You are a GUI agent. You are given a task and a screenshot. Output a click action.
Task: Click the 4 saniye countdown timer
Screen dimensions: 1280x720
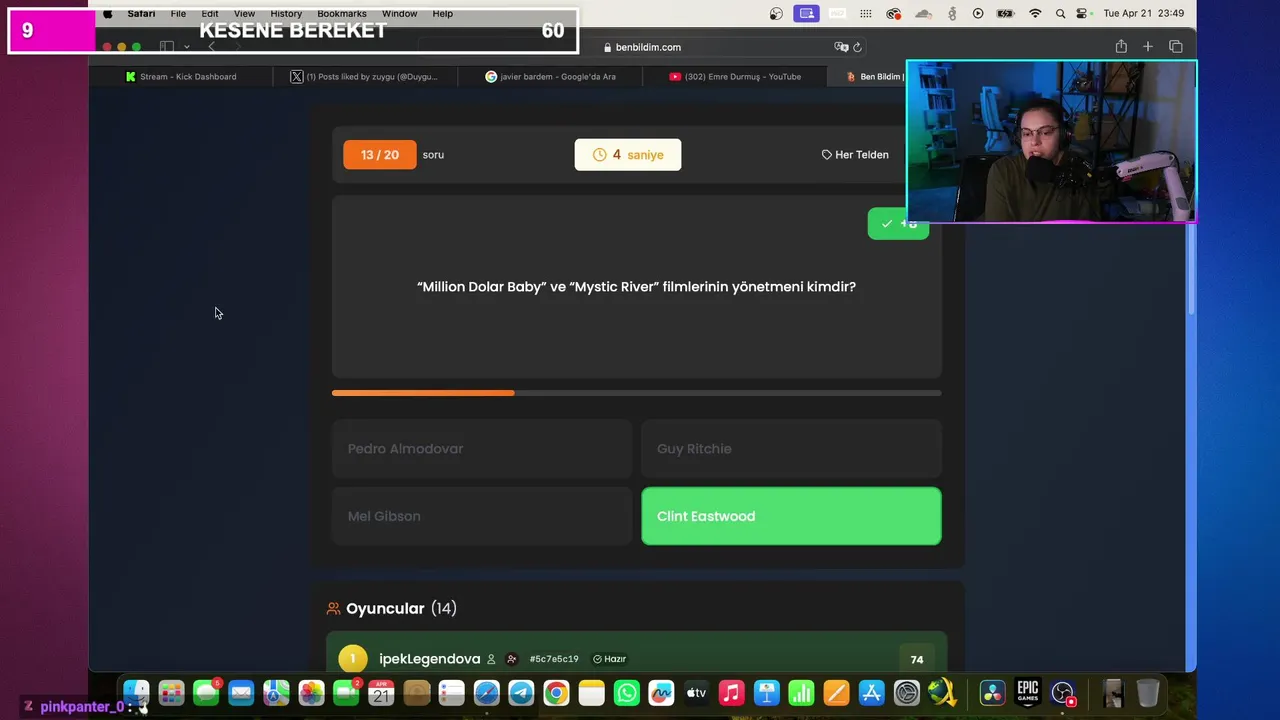click(628, 155)
